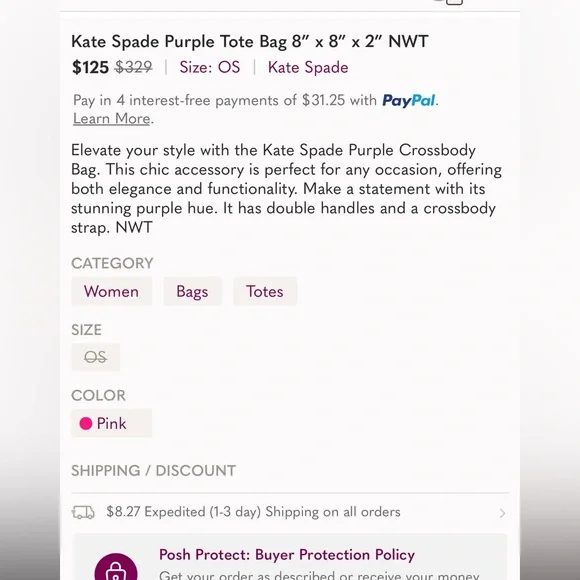Open the Bags category tag
Viewport: 580px width, 580px height.
coord(192,291)
